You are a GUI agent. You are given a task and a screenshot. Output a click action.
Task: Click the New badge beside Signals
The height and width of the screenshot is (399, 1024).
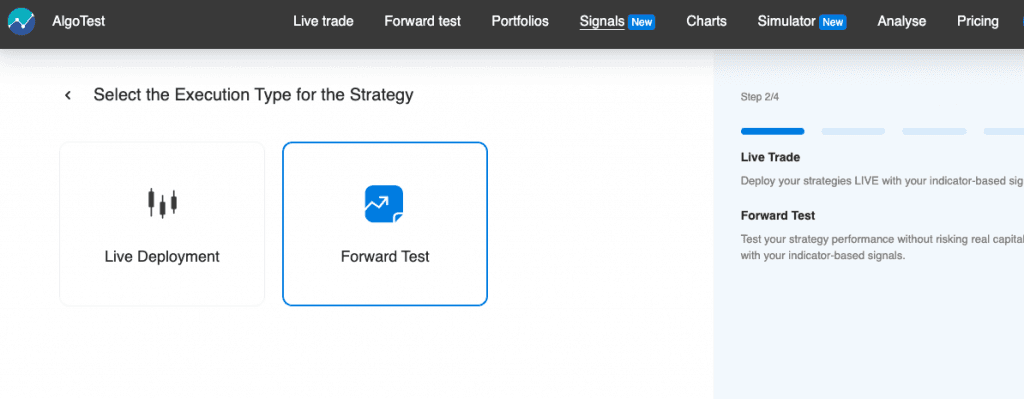click(641, 22)
